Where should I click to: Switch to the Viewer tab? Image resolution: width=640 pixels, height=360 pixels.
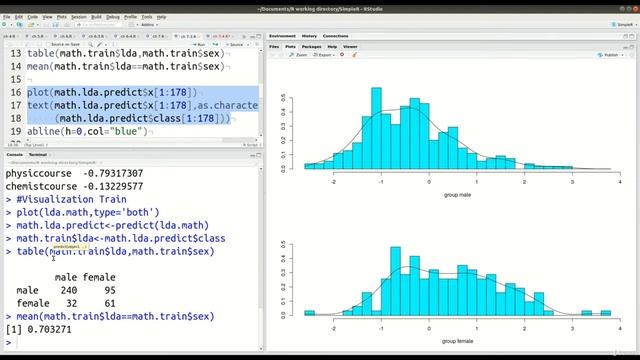click(350, 47)
